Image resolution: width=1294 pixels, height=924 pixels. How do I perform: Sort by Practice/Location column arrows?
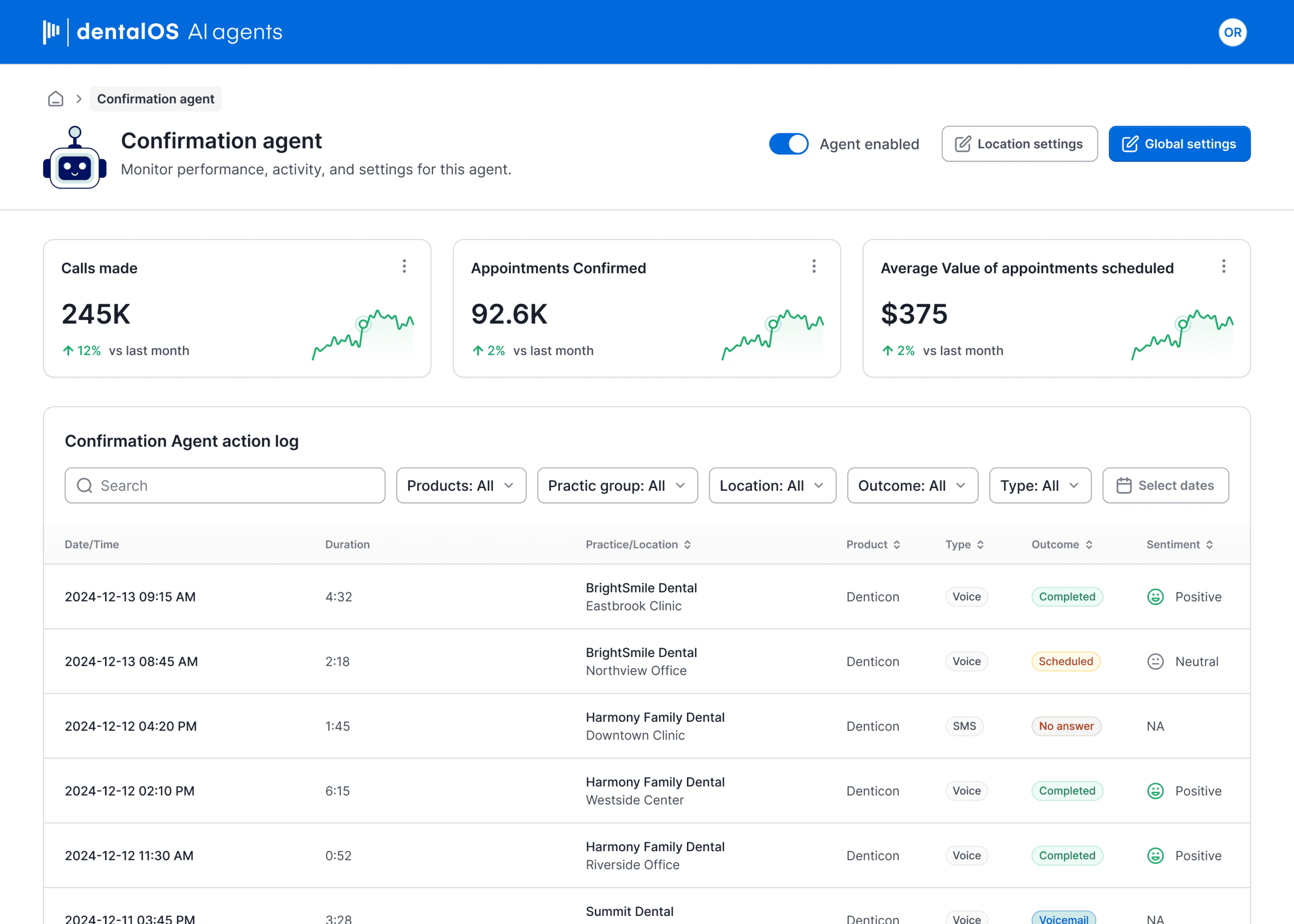687,544
